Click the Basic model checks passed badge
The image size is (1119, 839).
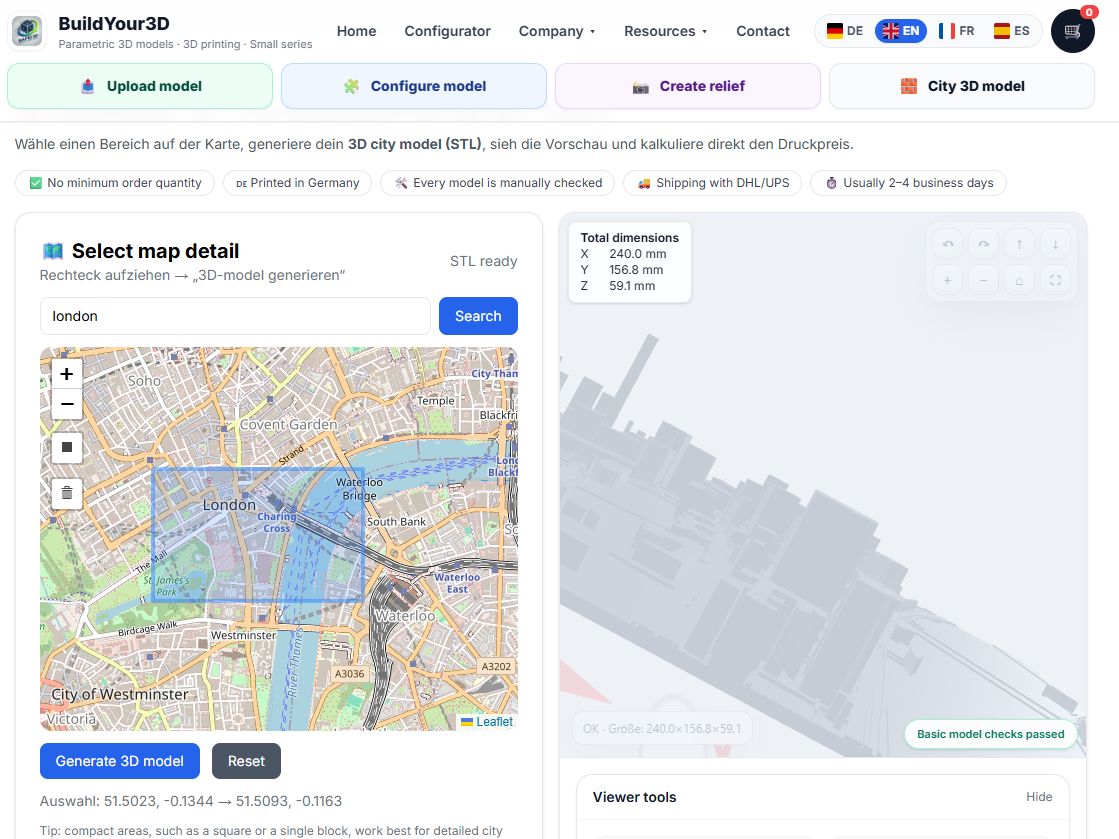coord(991,734)
